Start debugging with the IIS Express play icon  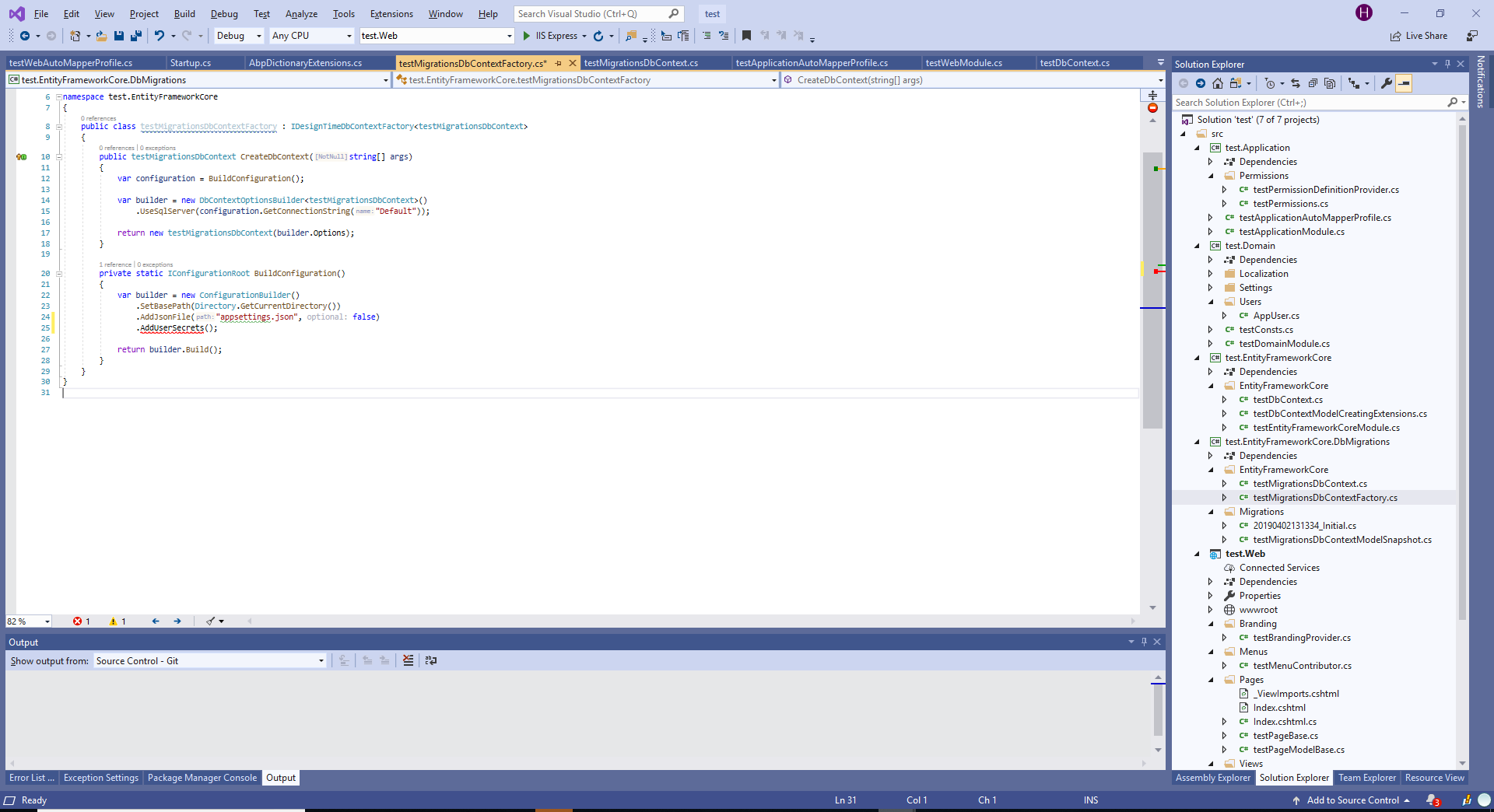(x=527, y=36)
